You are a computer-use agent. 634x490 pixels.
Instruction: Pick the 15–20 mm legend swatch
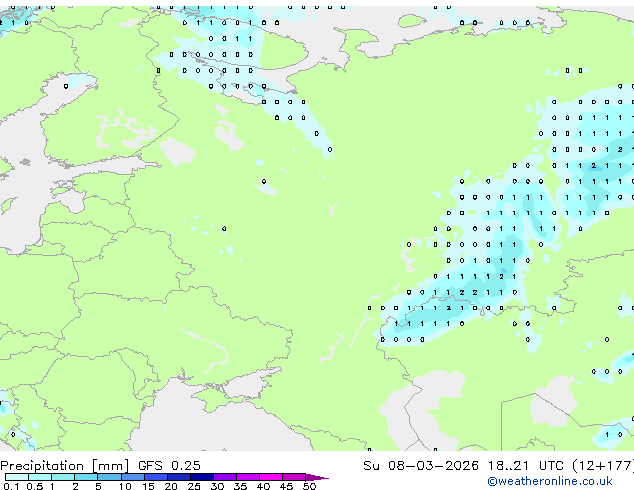[156, 477]
